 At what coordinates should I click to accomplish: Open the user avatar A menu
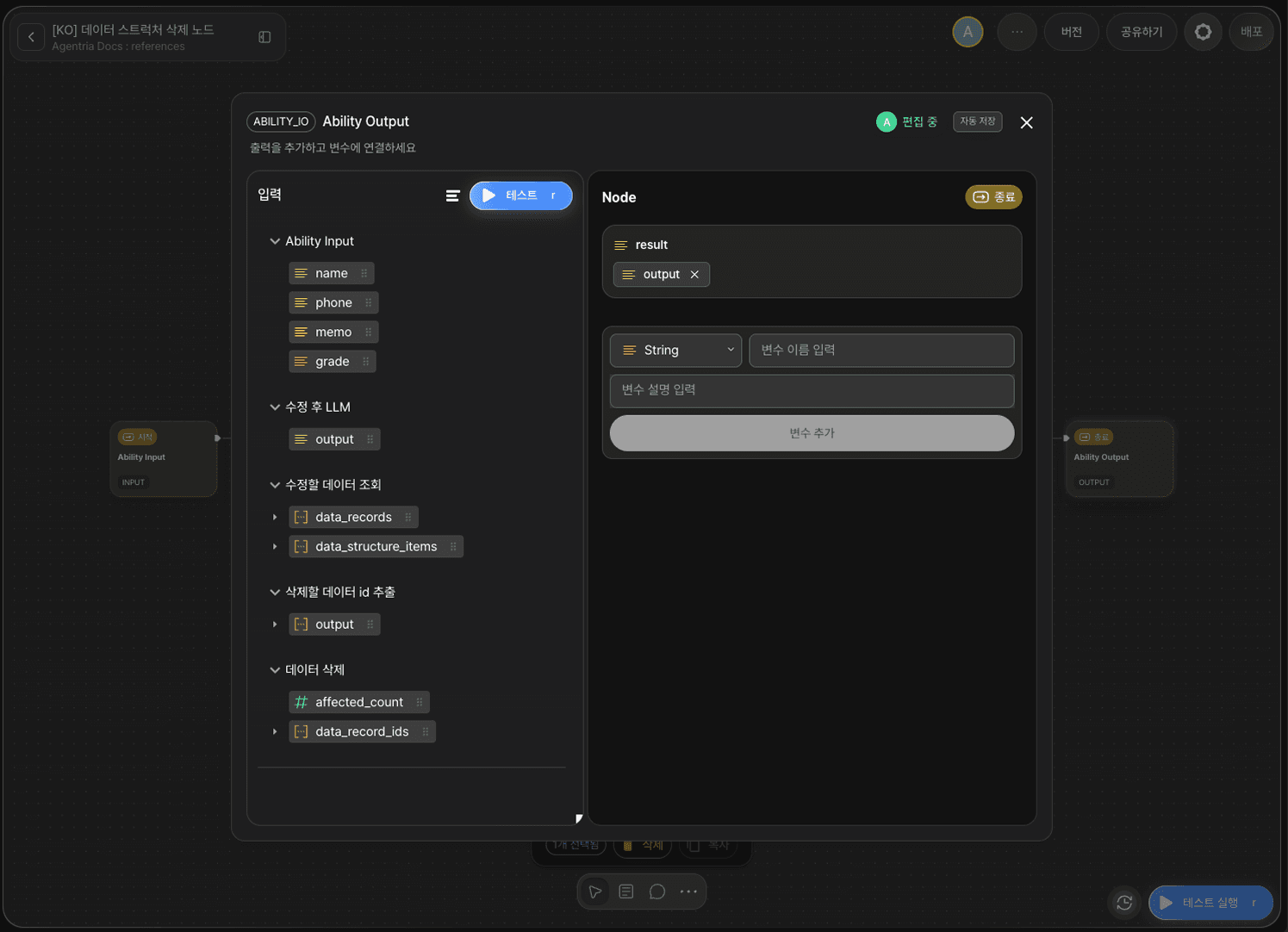click(968, 32)
